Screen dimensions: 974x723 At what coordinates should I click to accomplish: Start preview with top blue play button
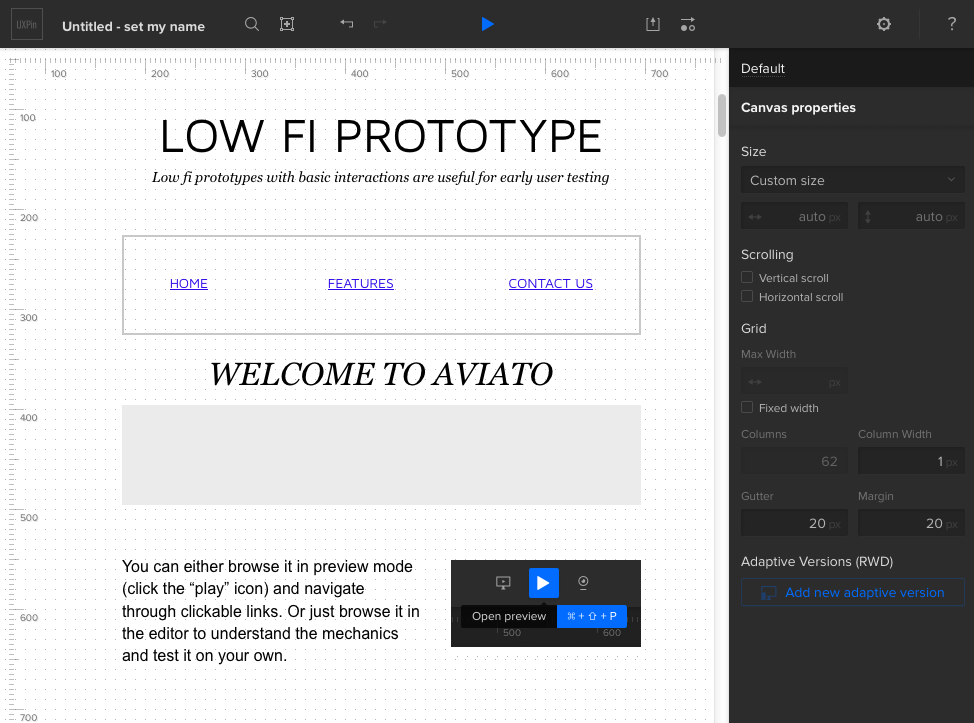488,24
